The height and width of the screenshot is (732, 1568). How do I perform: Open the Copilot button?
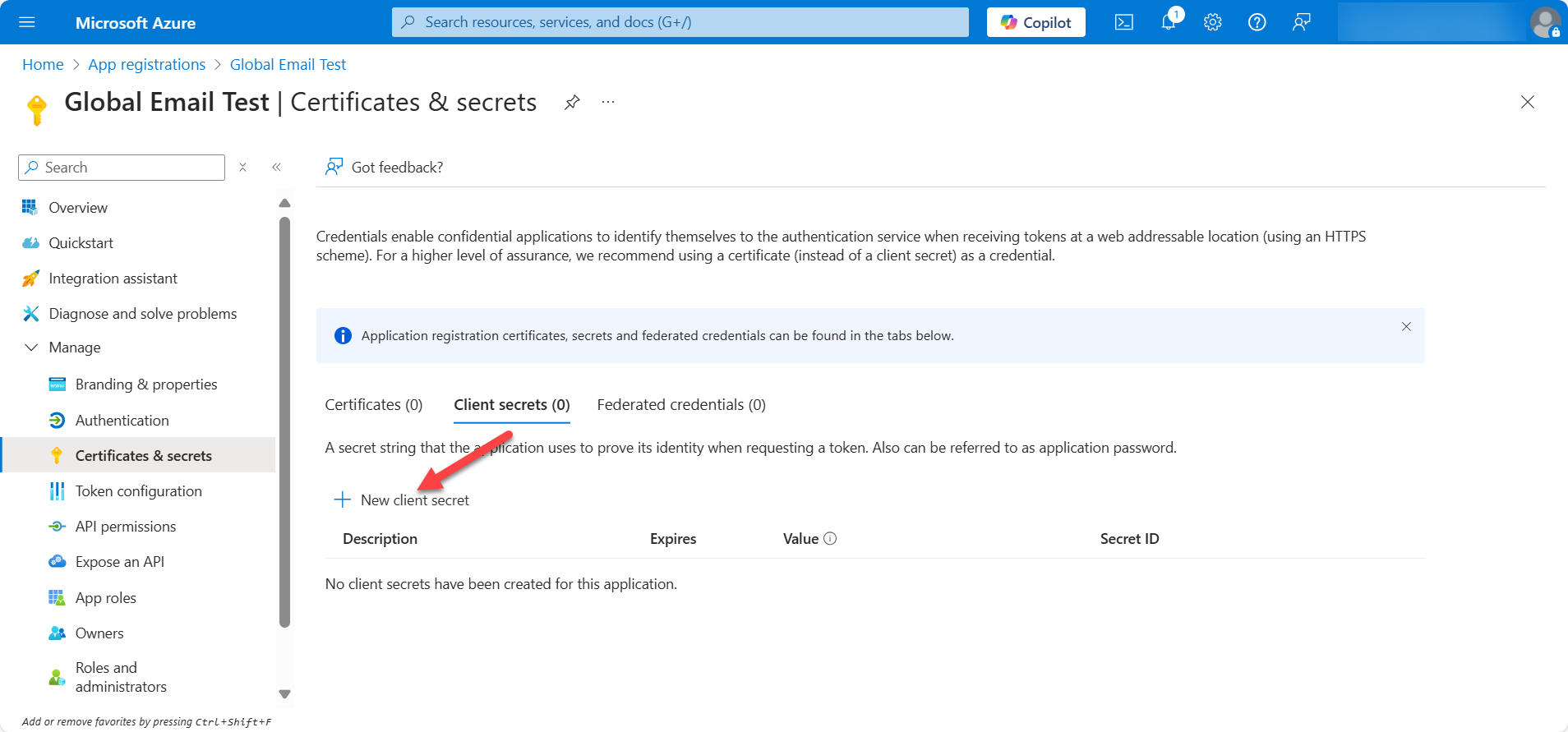pyautogui.click(x=1035, y=22)
